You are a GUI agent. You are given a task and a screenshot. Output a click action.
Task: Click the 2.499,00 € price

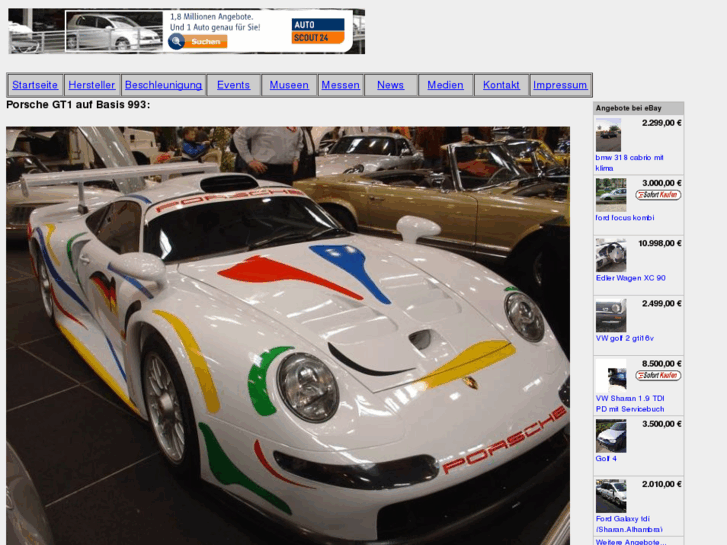[x=662, y=304]
